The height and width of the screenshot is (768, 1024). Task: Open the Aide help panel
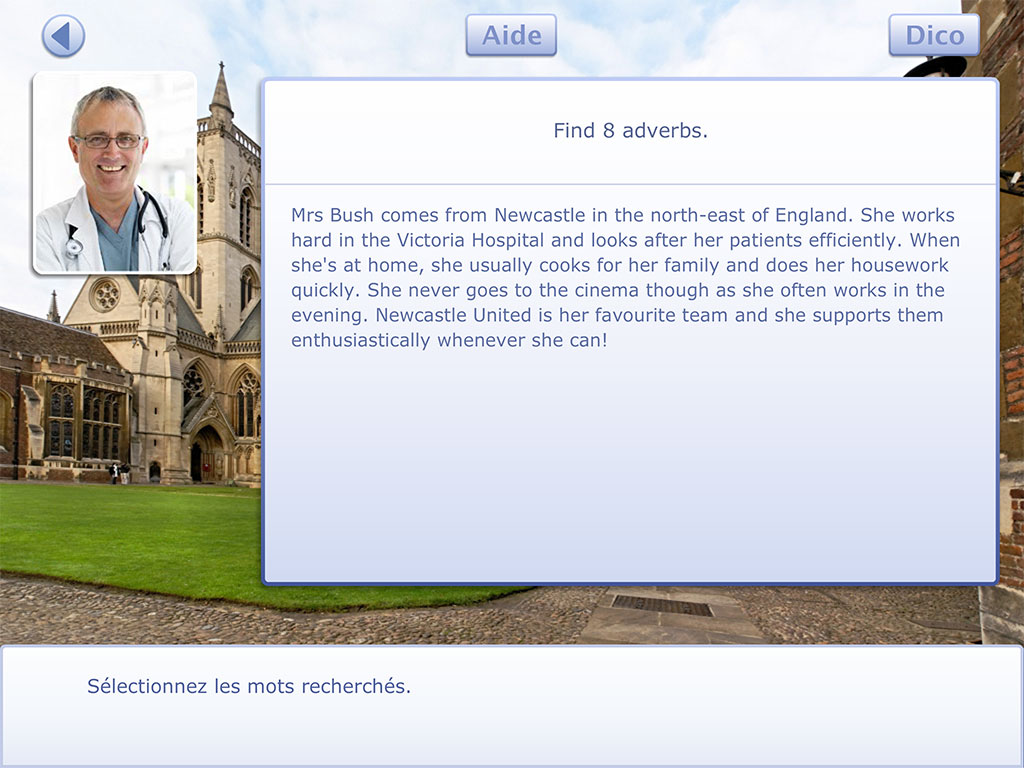511,35
